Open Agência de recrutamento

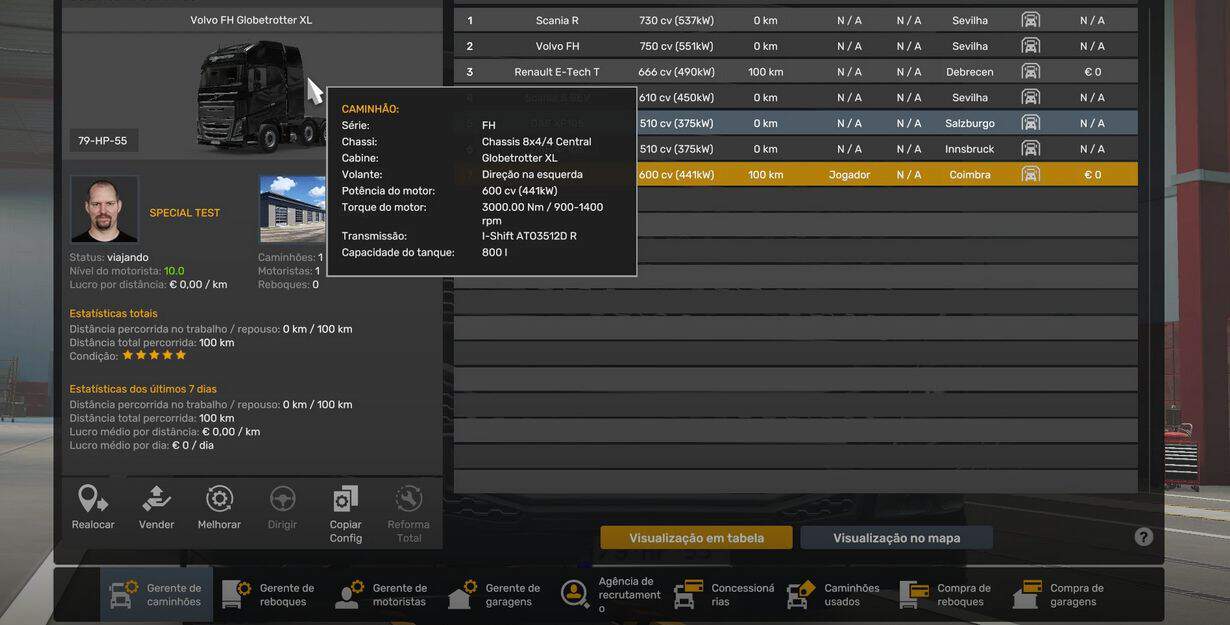click(x=610, y=595)
